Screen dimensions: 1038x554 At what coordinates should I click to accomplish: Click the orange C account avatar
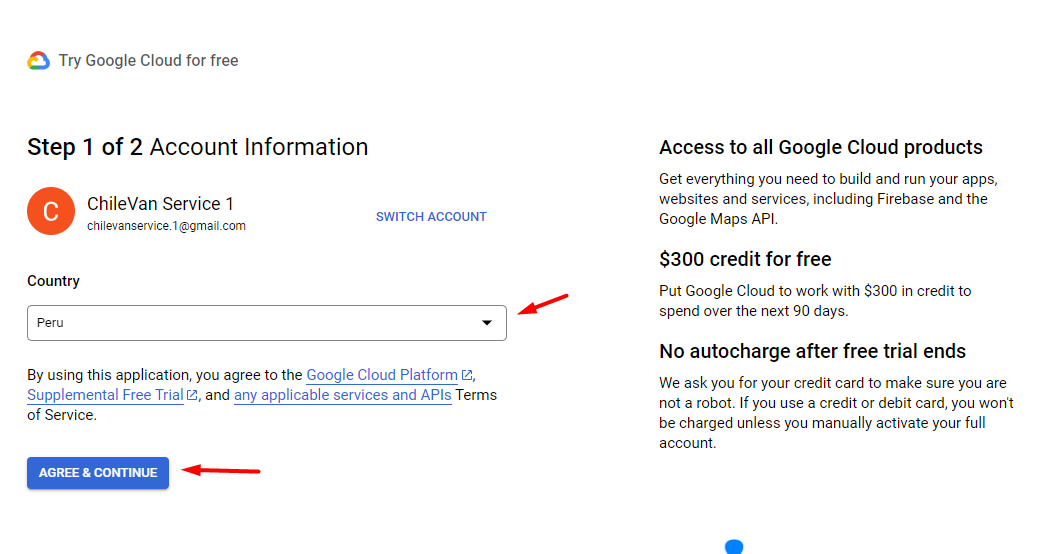click(51, 211)
